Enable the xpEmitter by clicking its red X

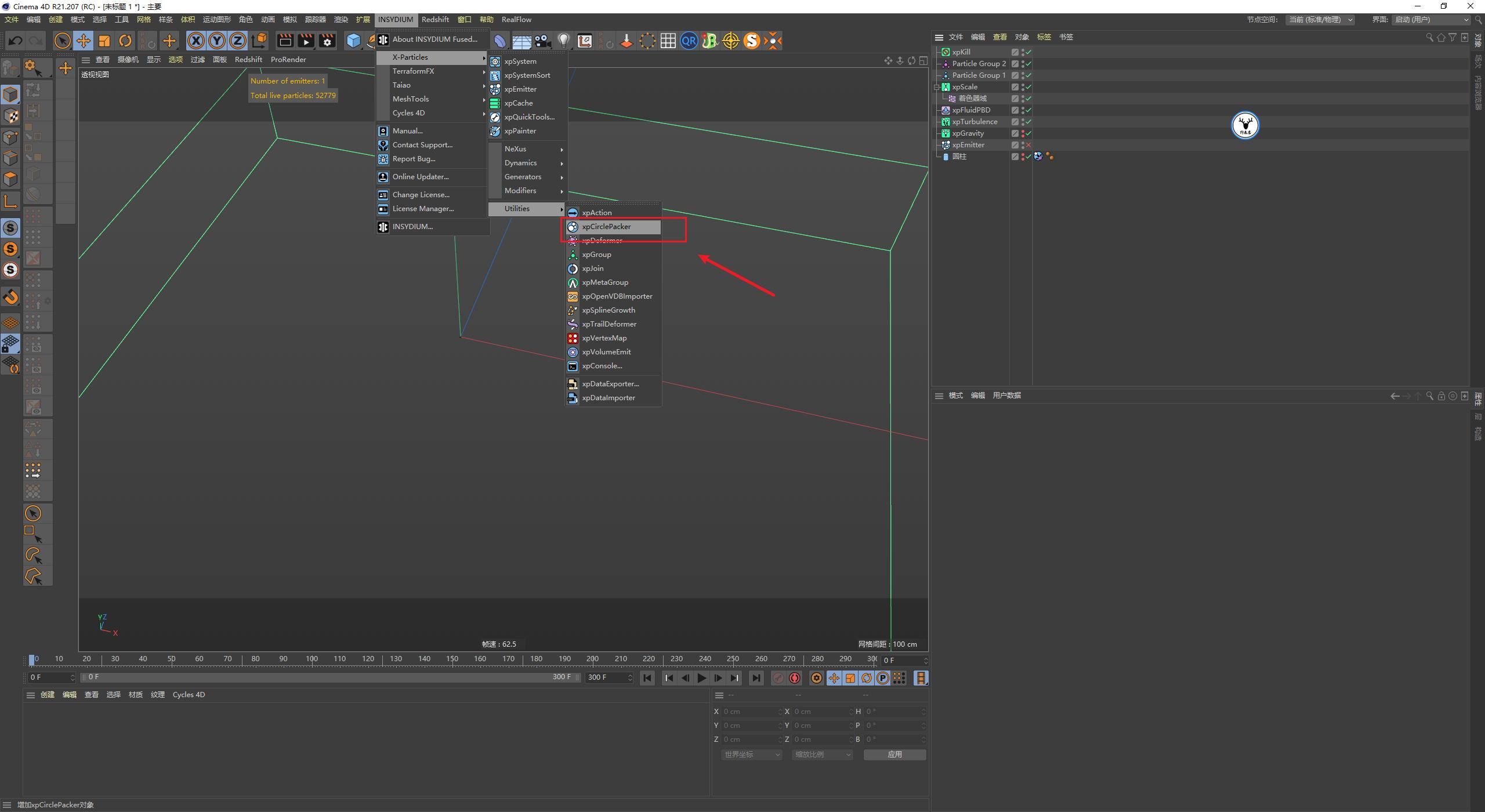[1028, 145]
